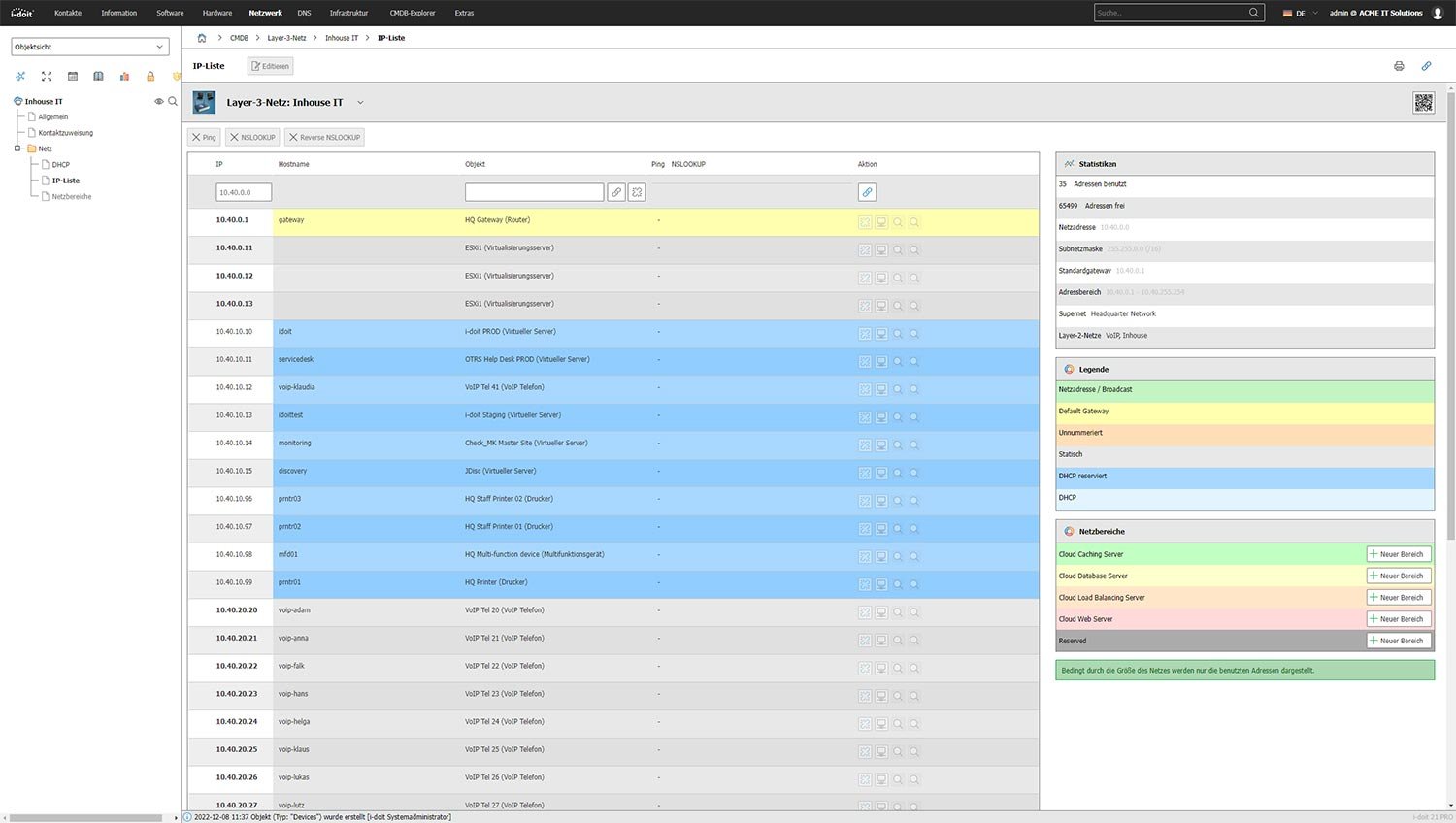Click the Ping button
This screenshot has height=823, width=1456.
click(204, 137)
